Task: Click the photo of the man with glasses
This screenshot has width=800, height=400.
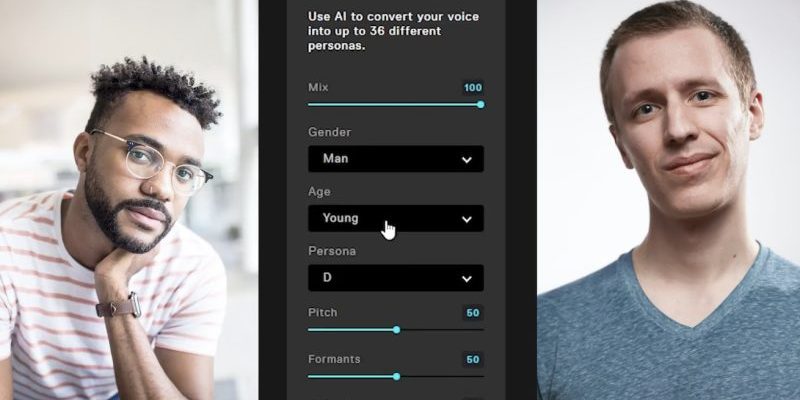Action: coord(129,200)
